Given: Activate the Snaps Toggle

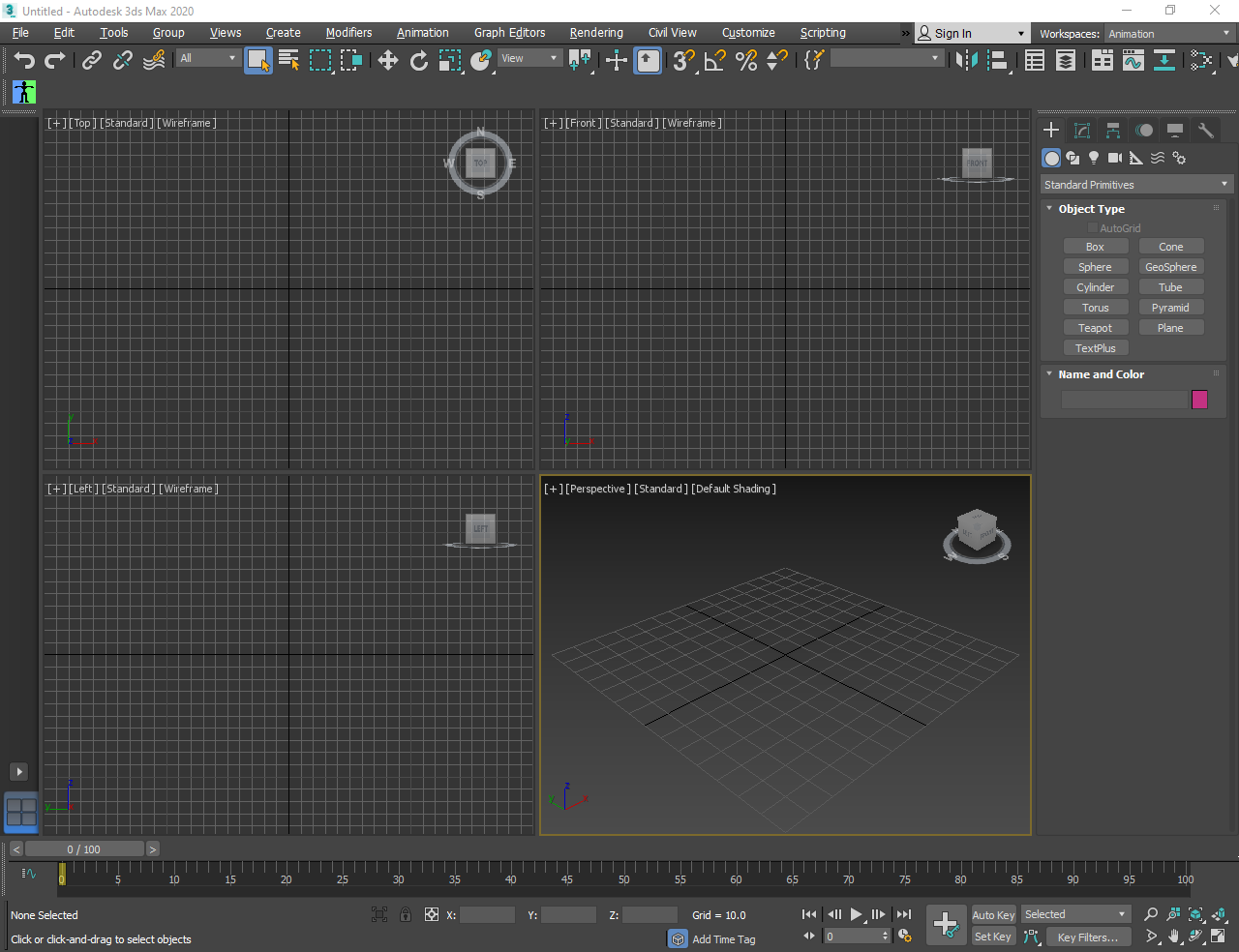Looking at the screenshot, I should point(682,59).
